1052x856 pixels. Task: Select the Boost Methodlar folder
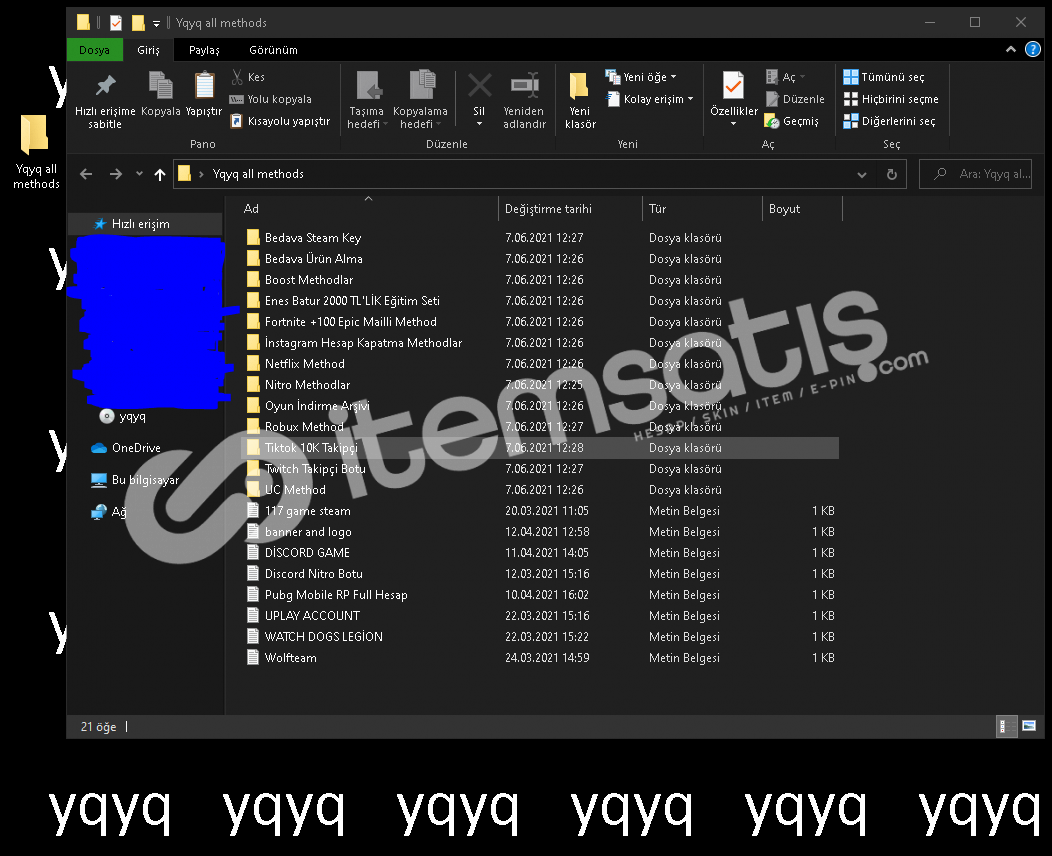(309, 280)
